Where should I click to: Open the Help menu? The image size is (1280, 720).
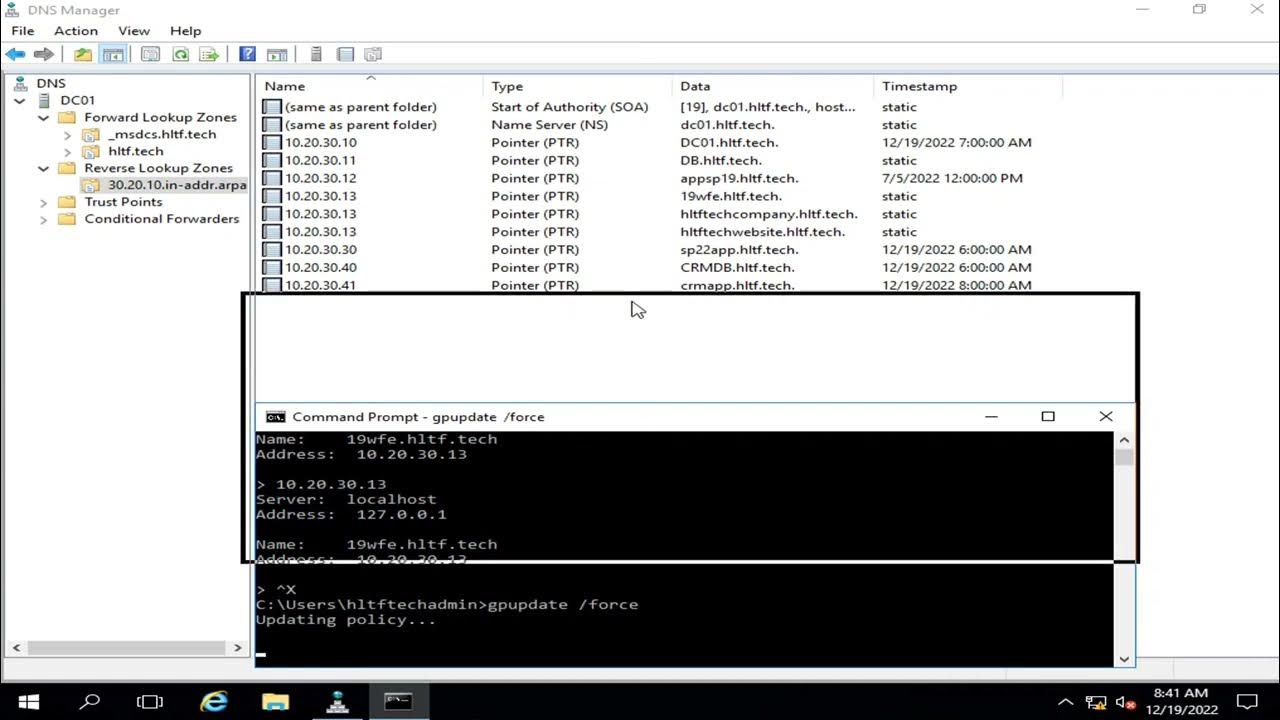click(185, 31)
